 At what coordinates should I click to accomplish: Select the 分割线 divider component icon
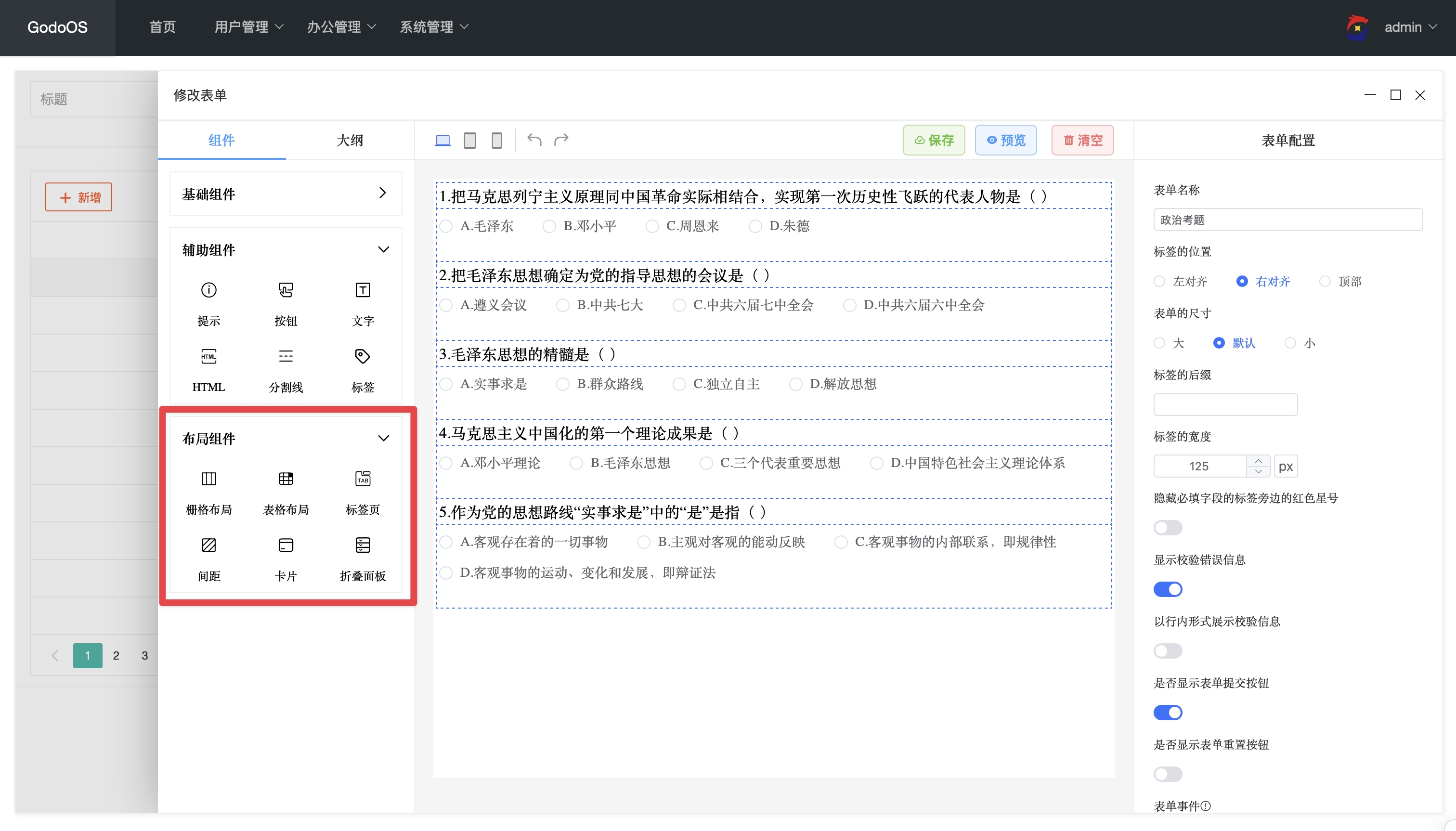[x=286, y=357]
